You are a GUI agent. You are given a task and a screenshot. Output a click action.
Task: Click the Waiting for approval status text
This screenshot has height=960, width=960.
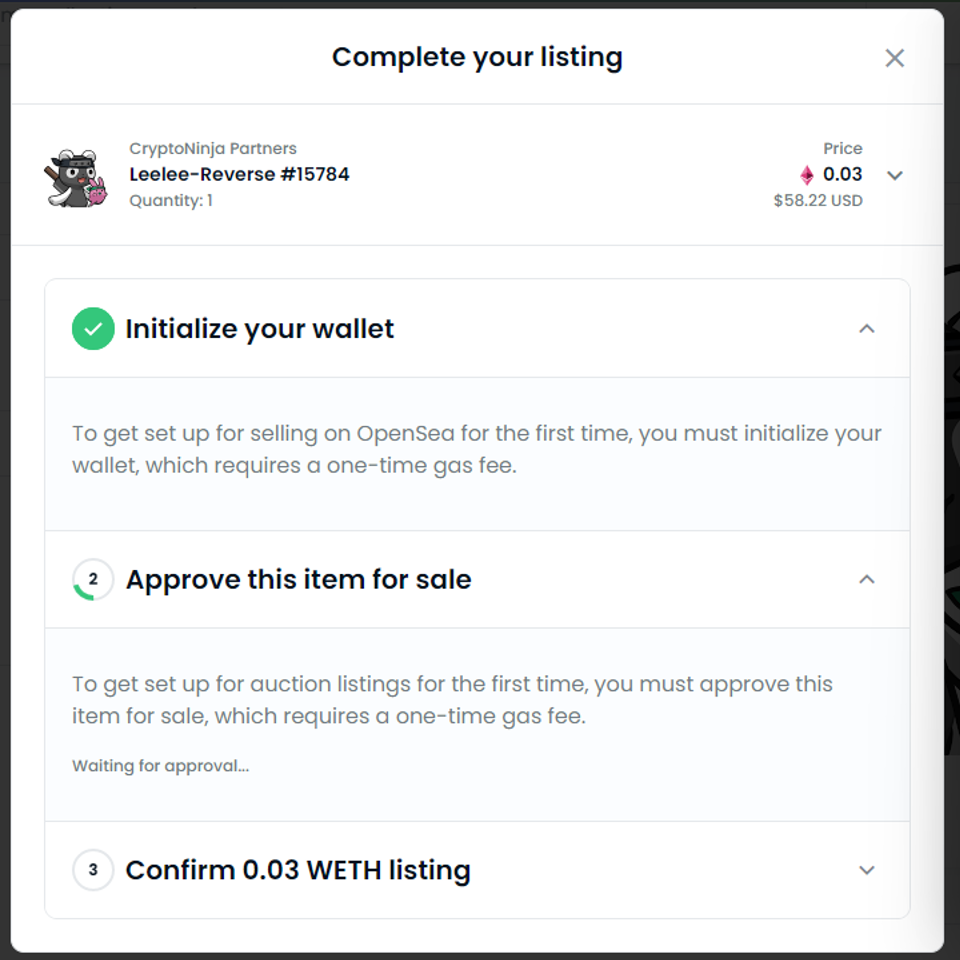point(160,766)
